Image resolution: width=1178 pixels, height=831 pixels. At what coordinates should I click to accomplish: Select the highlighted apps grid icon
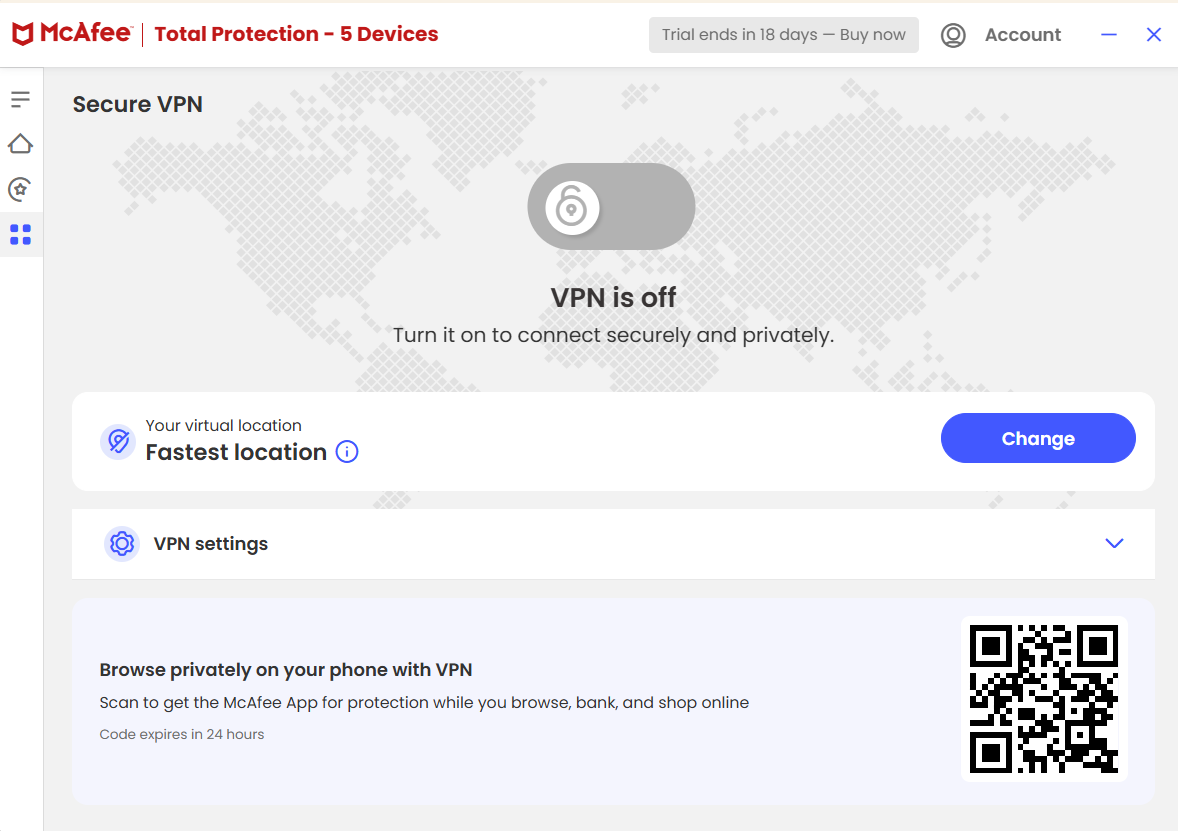(x=21, y=234)
